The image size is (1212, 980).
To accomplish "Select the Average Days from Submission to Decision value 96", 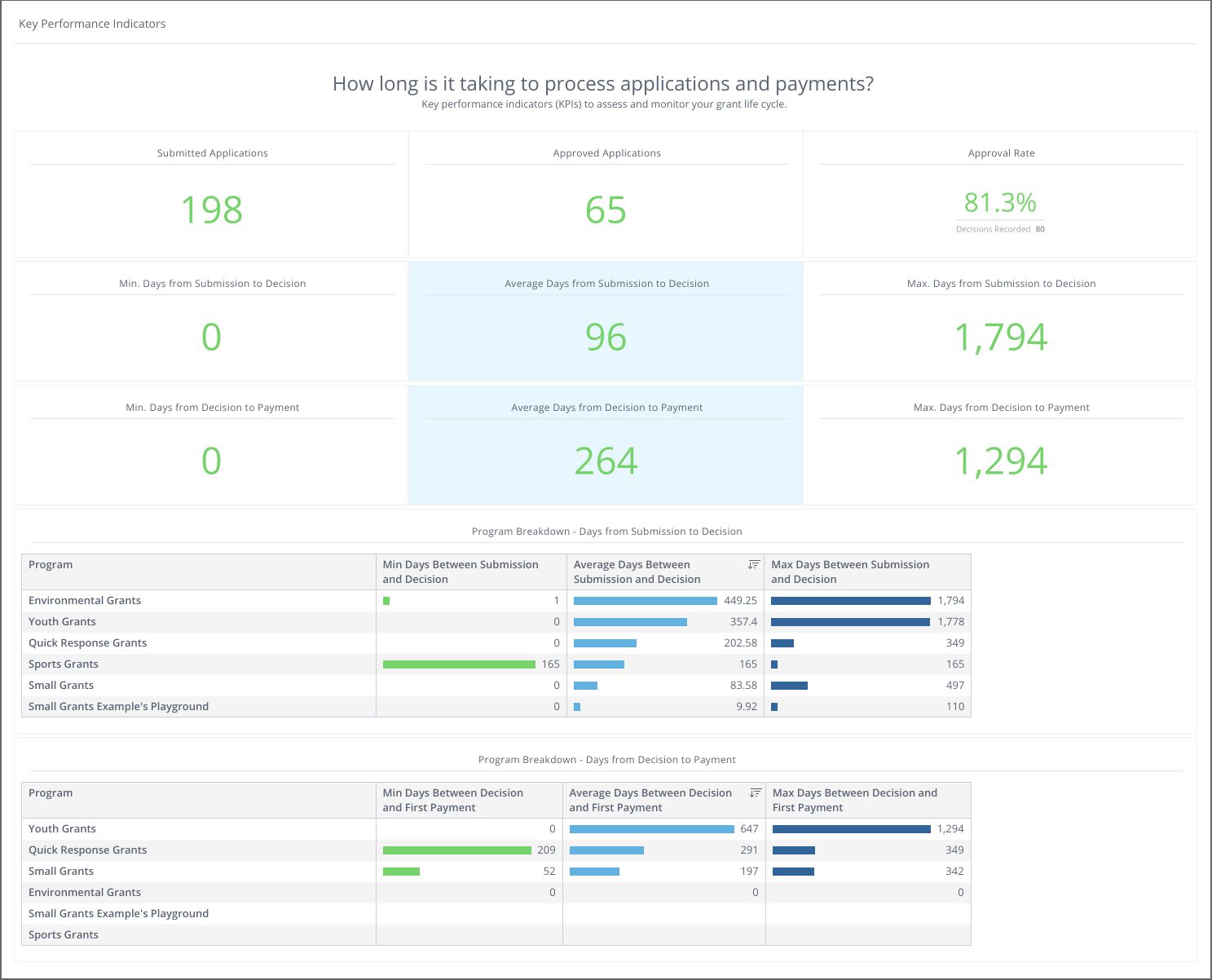I will (606, 338).
